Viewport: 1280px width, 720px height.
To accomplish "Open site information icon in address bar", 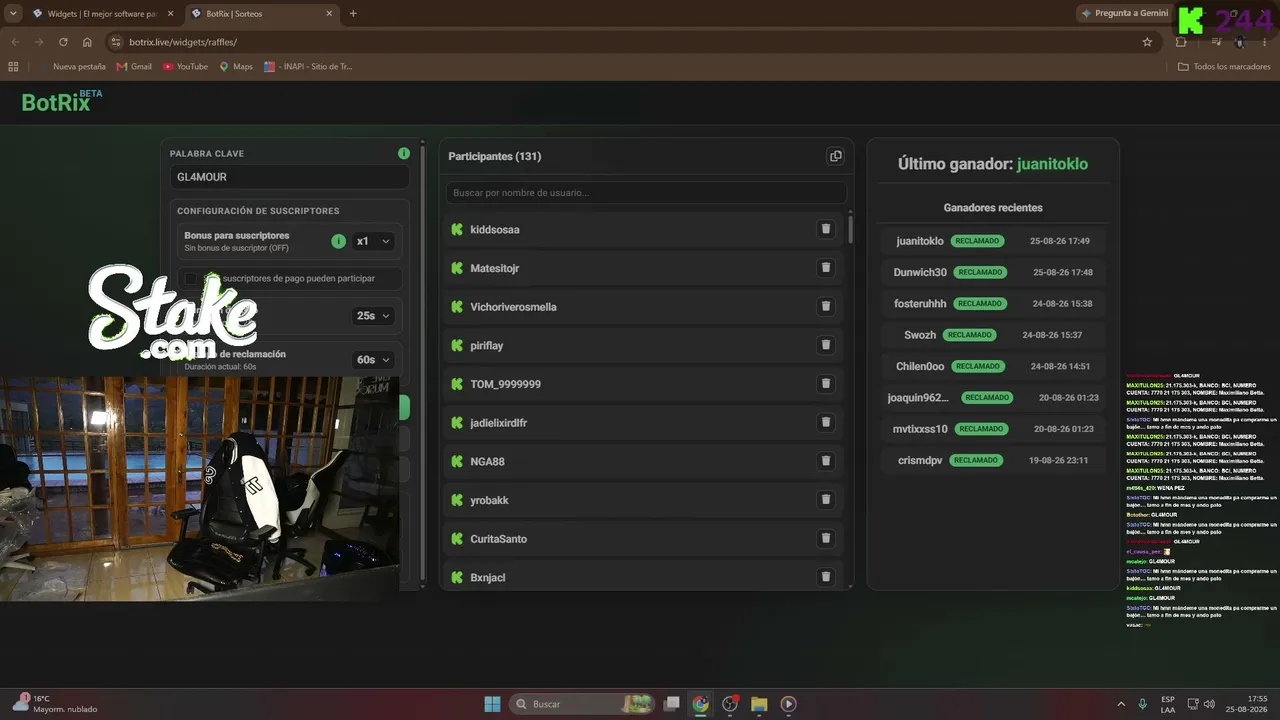I will click(115, 42).
